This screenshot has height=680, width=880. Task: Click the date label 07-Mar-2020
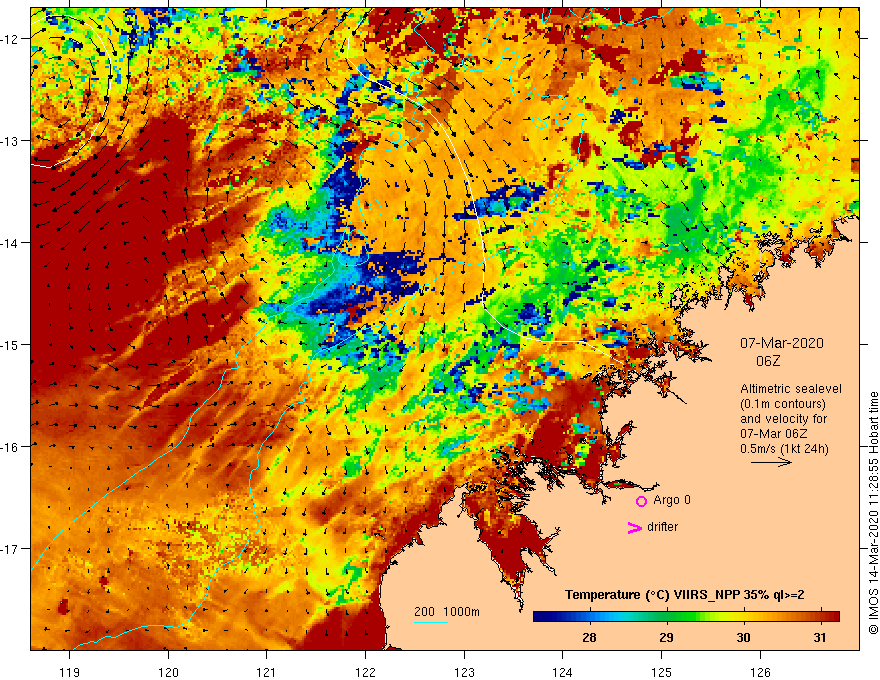pyautogui.click(x=781, y=343)
